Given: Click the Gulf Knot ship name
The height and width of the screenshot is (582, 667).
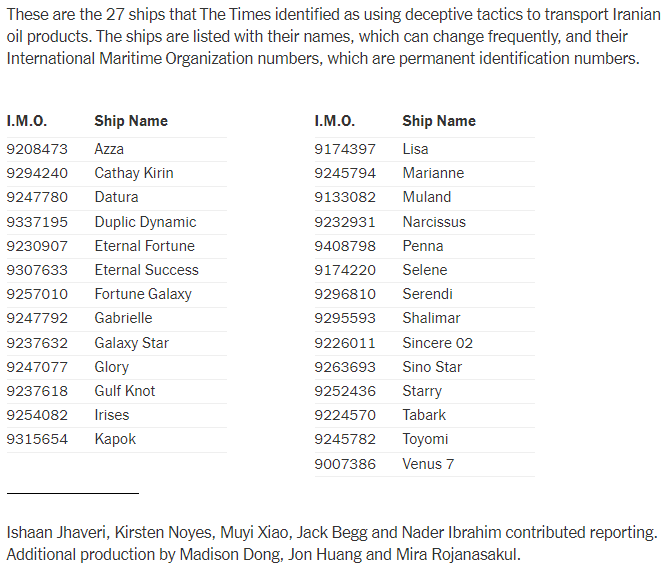Looking at the screenshot, I should click(125, 391).
